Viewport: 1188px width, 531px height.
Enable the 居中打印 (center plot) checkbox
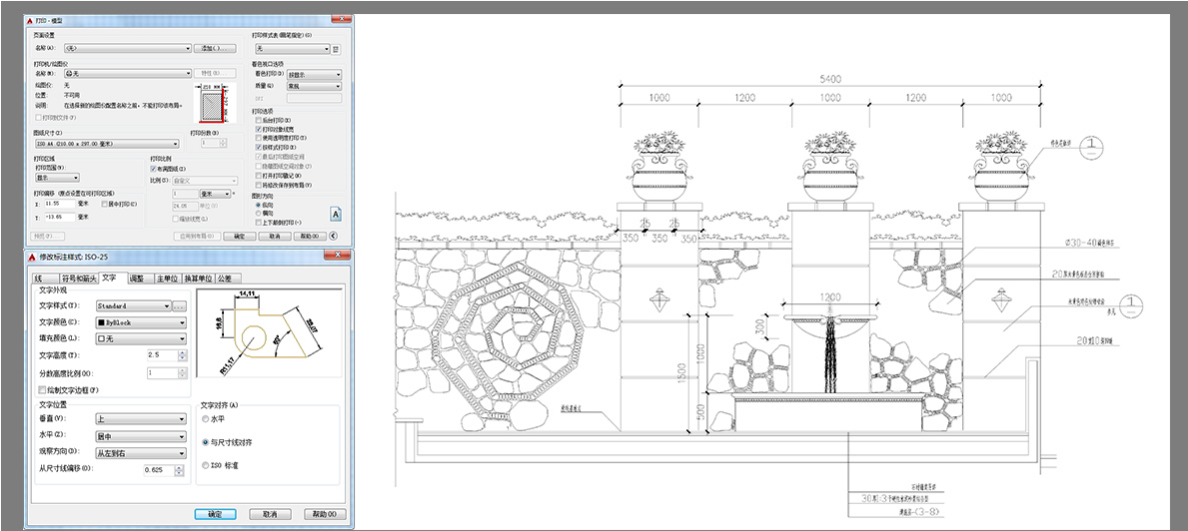click(104, 203)
